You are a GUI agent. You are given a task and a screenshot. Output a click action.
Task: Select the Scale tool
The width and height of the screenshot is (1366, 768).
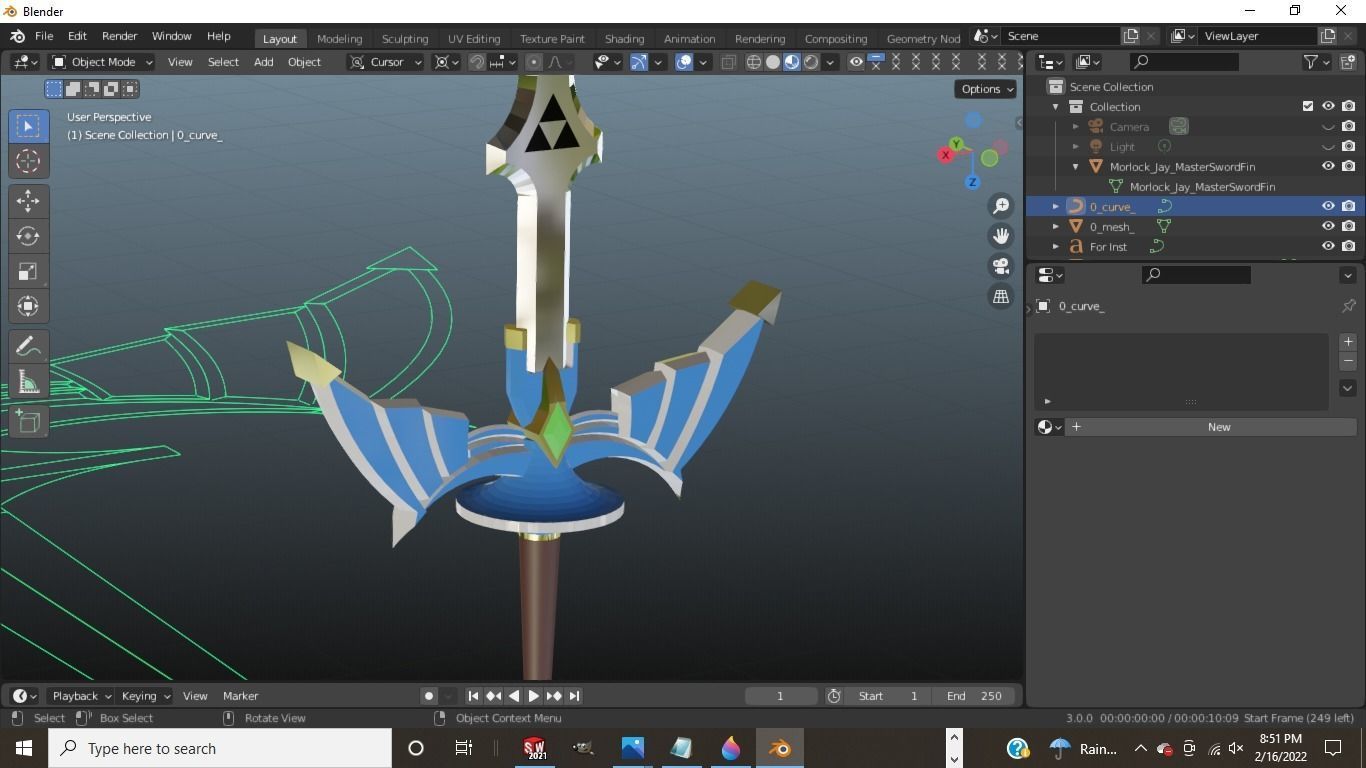[28, 271]
